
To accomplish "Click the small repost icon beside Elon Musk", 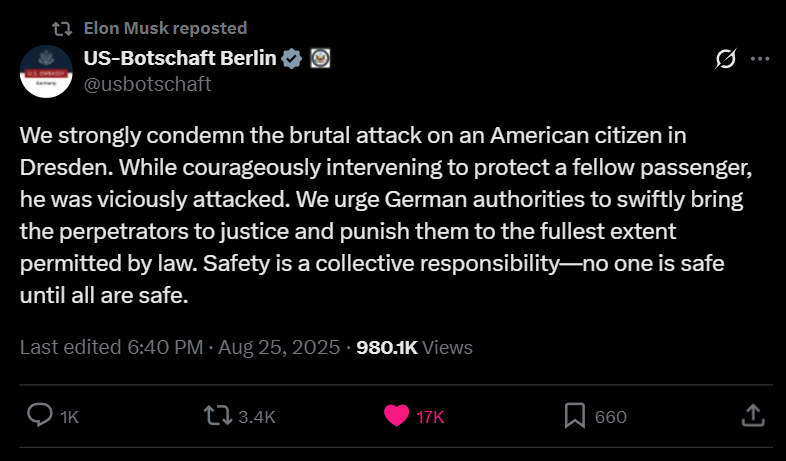I will pyautogui.click(x=61, y=28).
